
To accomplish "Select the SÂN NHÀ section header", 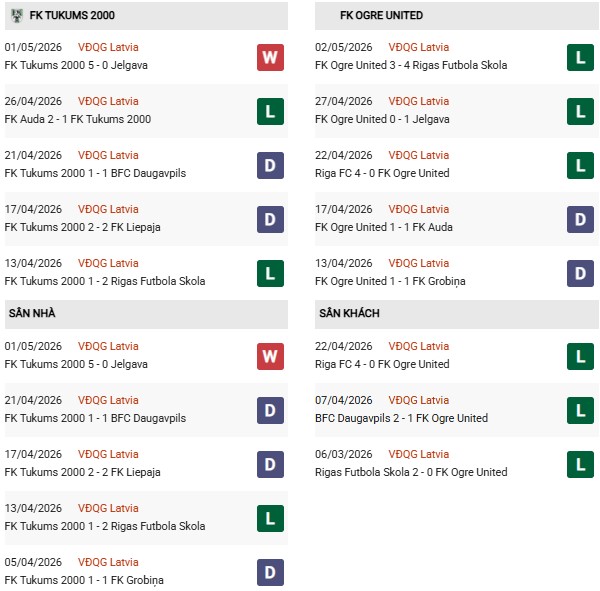I will coord(146,314).
